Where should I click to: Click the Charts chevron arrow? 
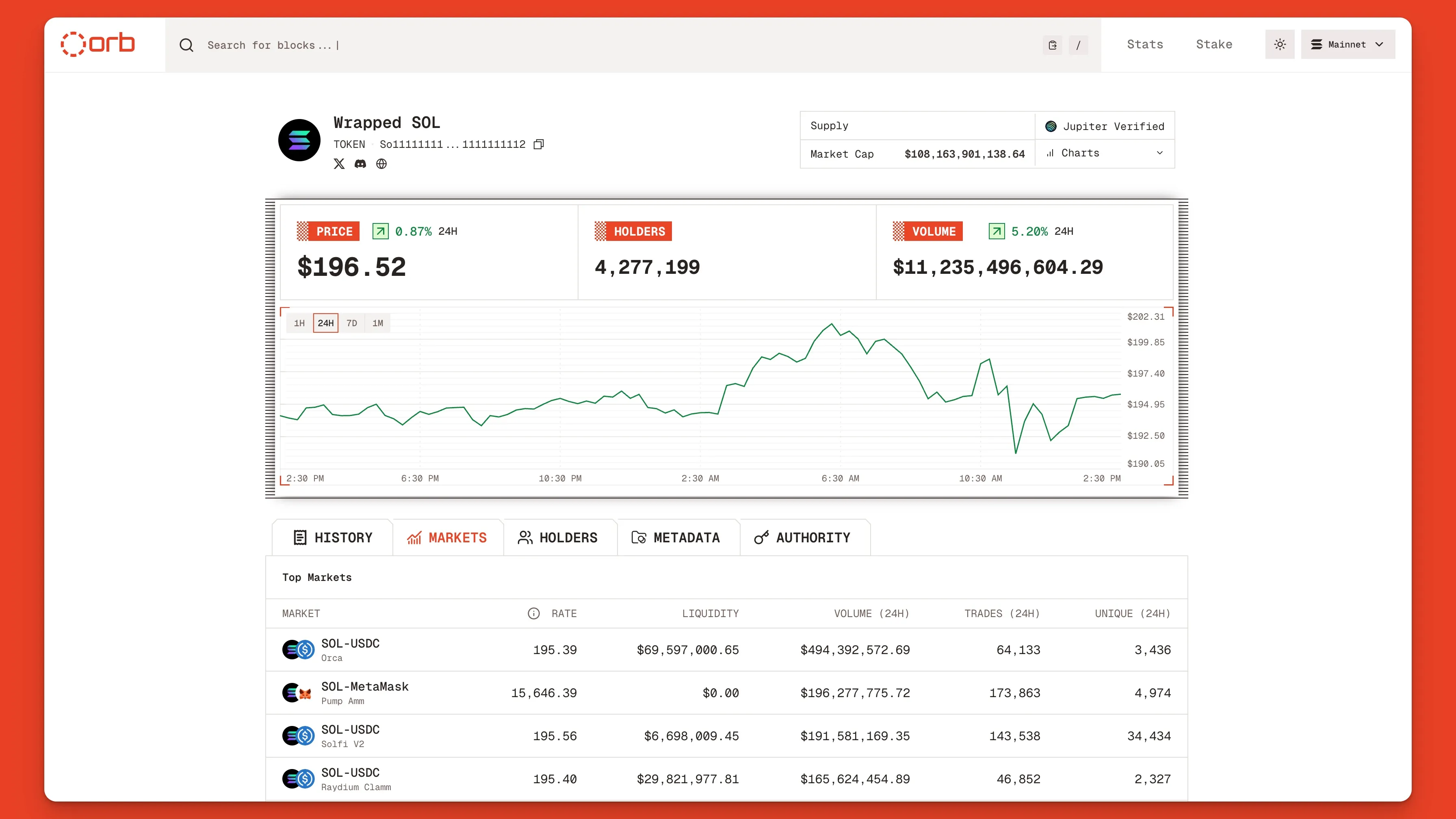pyautogui.click(x=1160, y=153)
